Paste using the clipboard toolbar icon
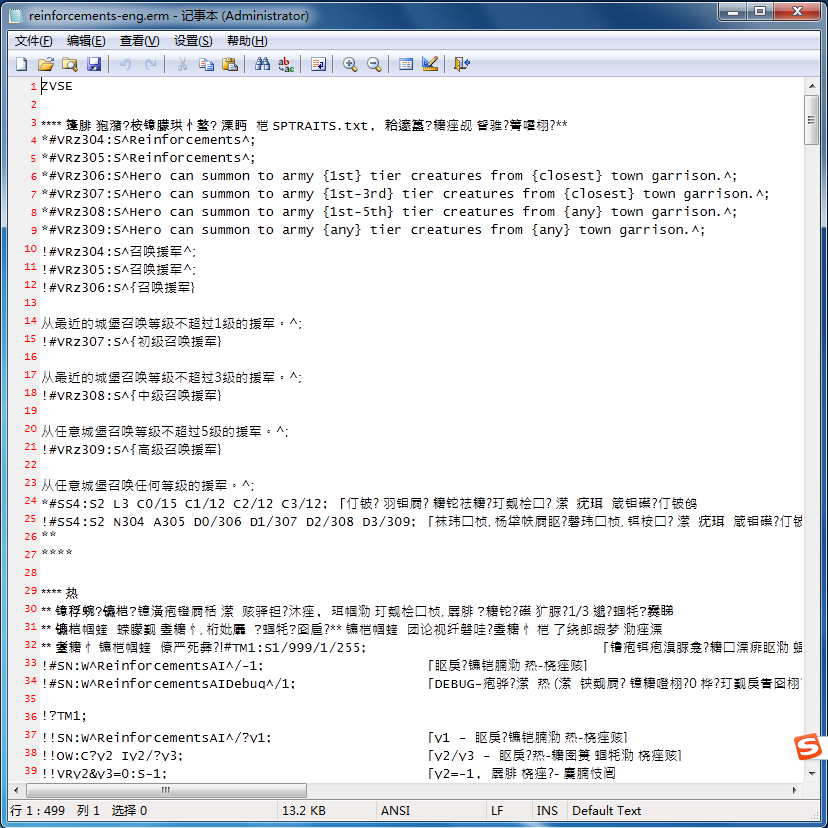 [230, 64]
